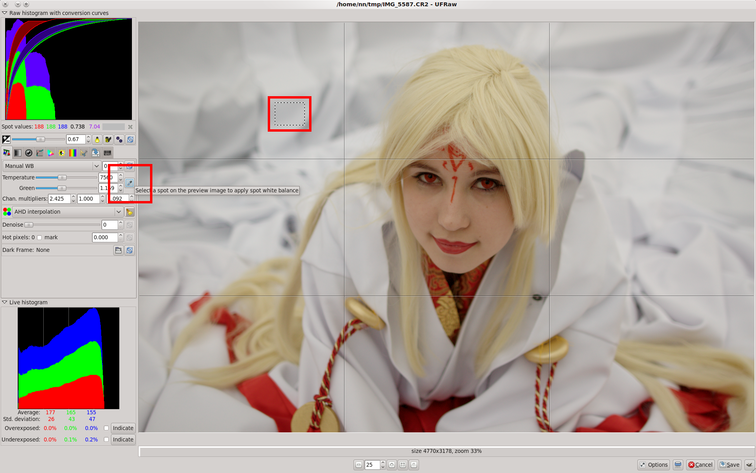Collapse the Live histogram section
The image size is (756, 473).
pos(4,302)
